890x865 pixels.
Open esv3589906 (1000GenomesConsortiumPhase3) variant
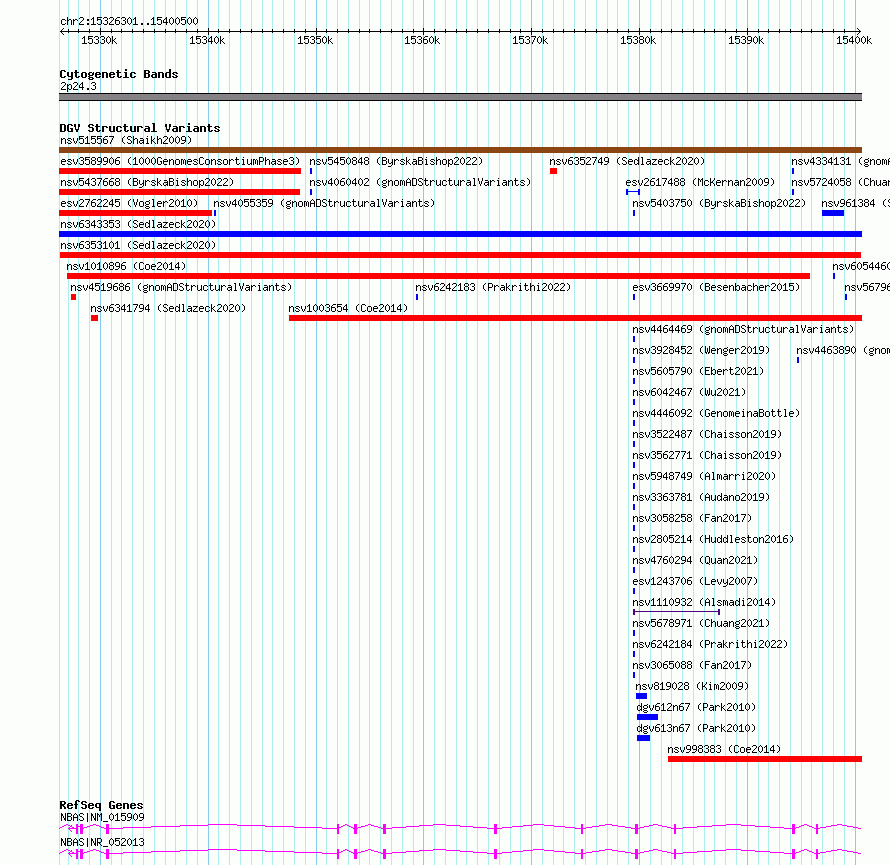pyautogui.click(x=180, y=161)
